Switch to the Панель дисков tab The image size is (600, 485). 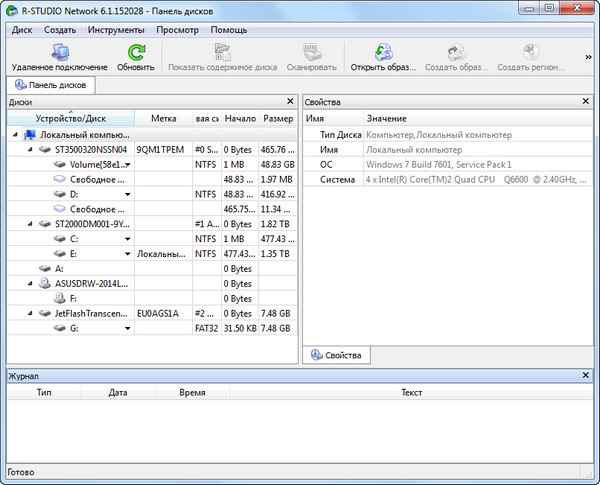[51, 85]
